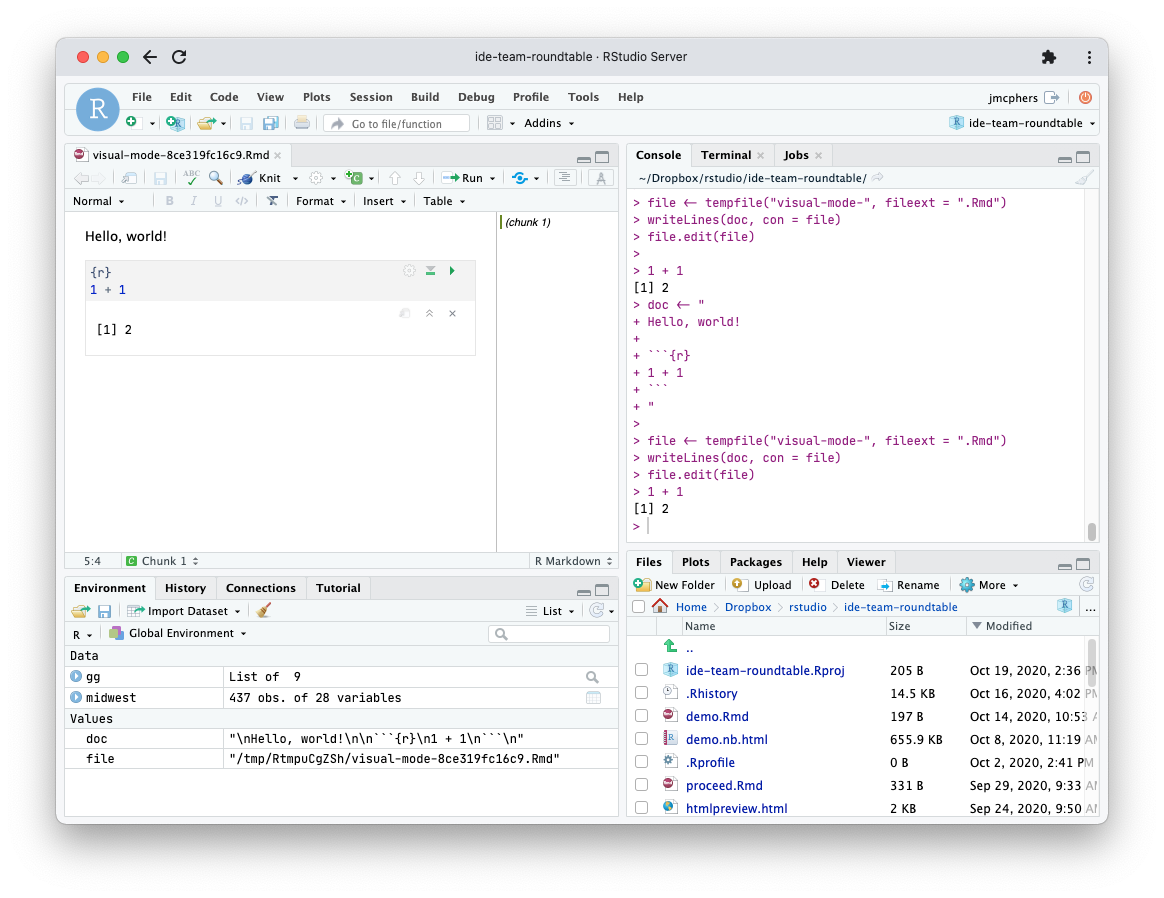Open the Find/Replace tool
This screenshot has height=898, width=1164.
215,177
